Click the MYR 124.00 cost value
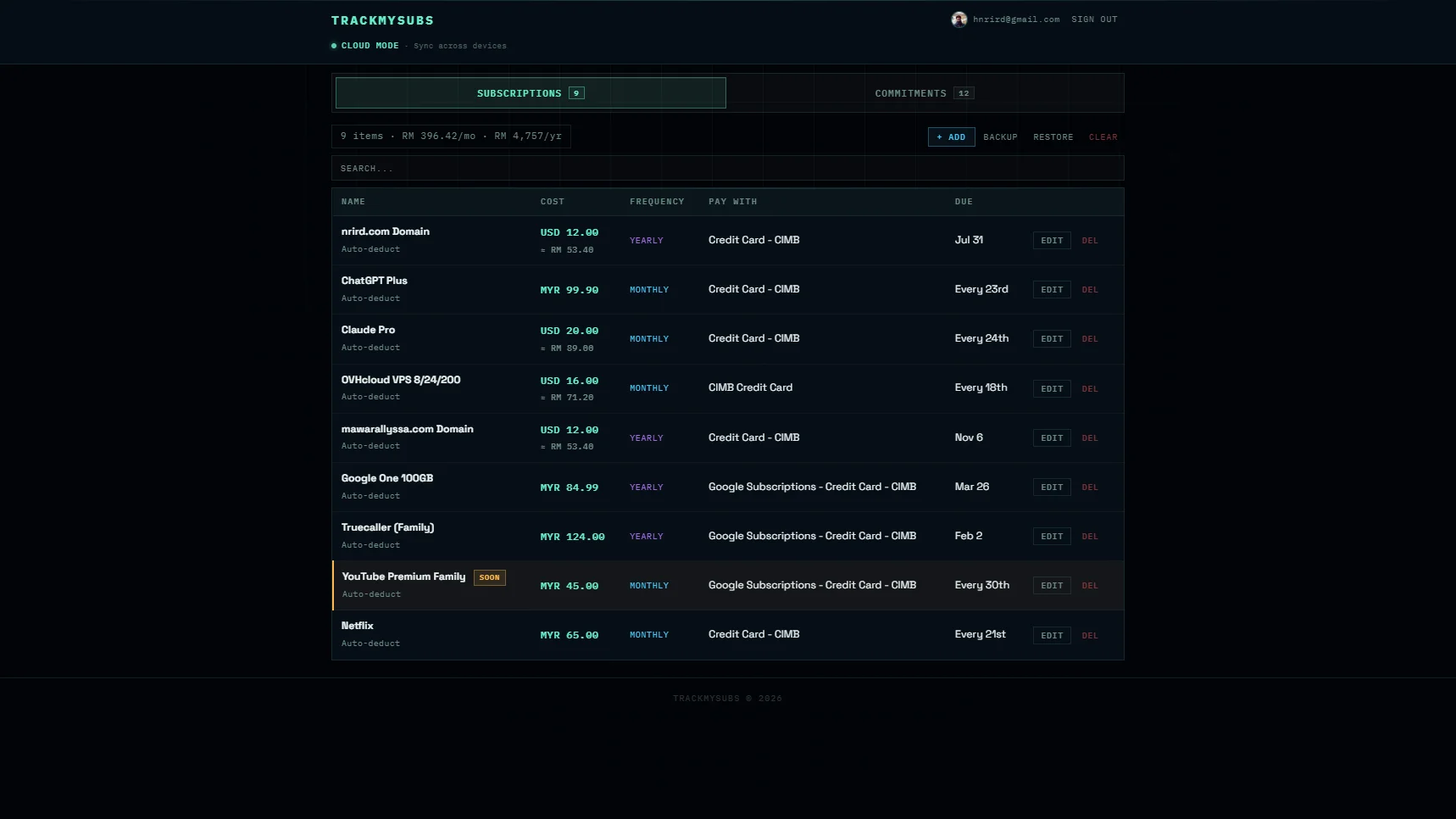Image resolution: width=1456 pixels, height=819 pixels. tap(573, 537)
